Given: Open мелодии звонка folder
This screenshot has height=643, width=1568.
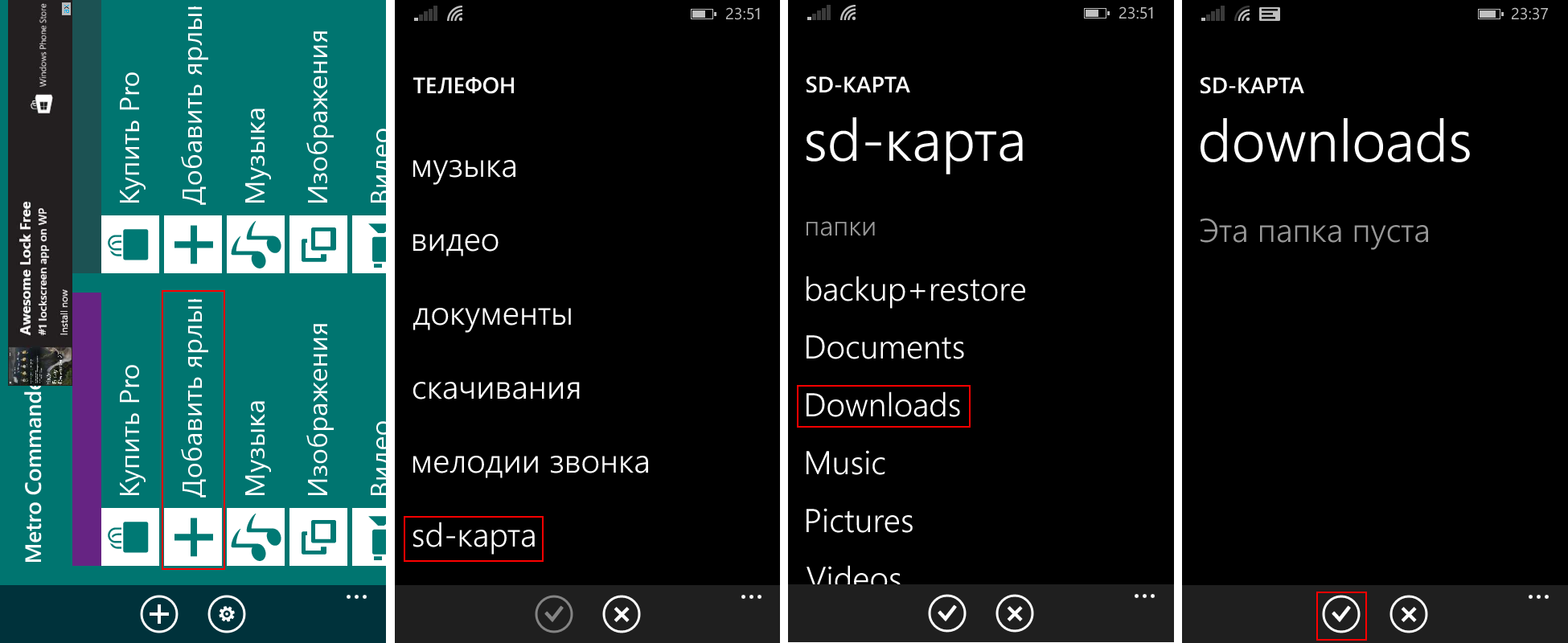Looking at the screenshot, I should pos(530,463).
